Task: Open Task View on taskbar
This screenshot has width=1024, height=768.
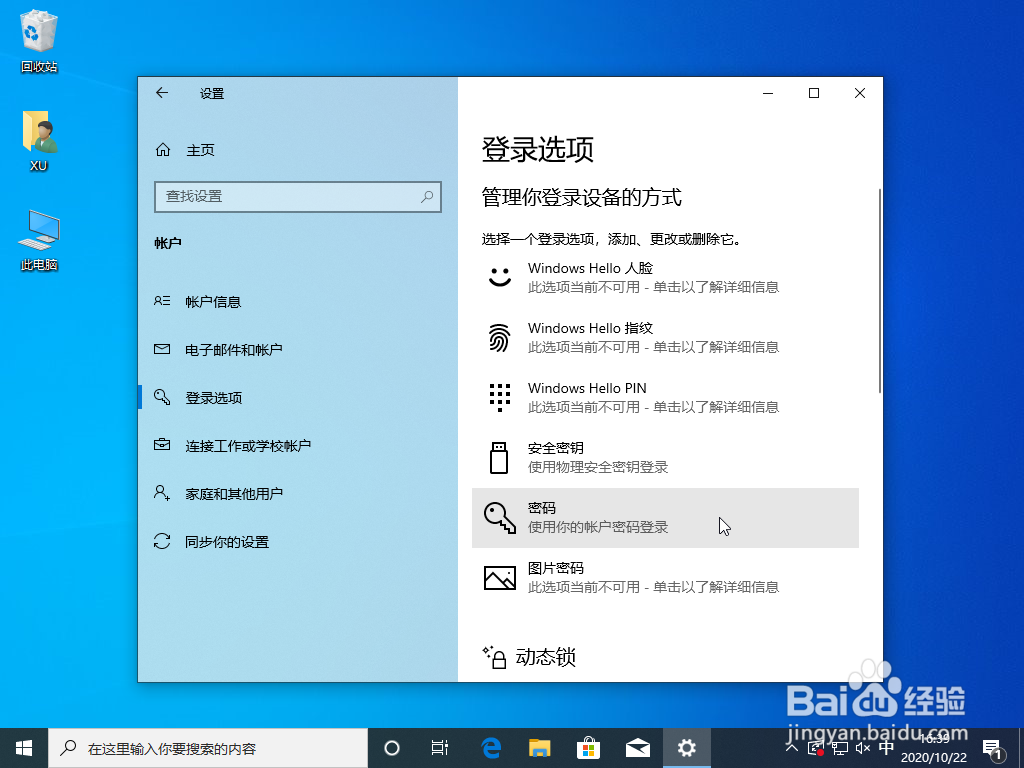Action: (x=440, y=748)
